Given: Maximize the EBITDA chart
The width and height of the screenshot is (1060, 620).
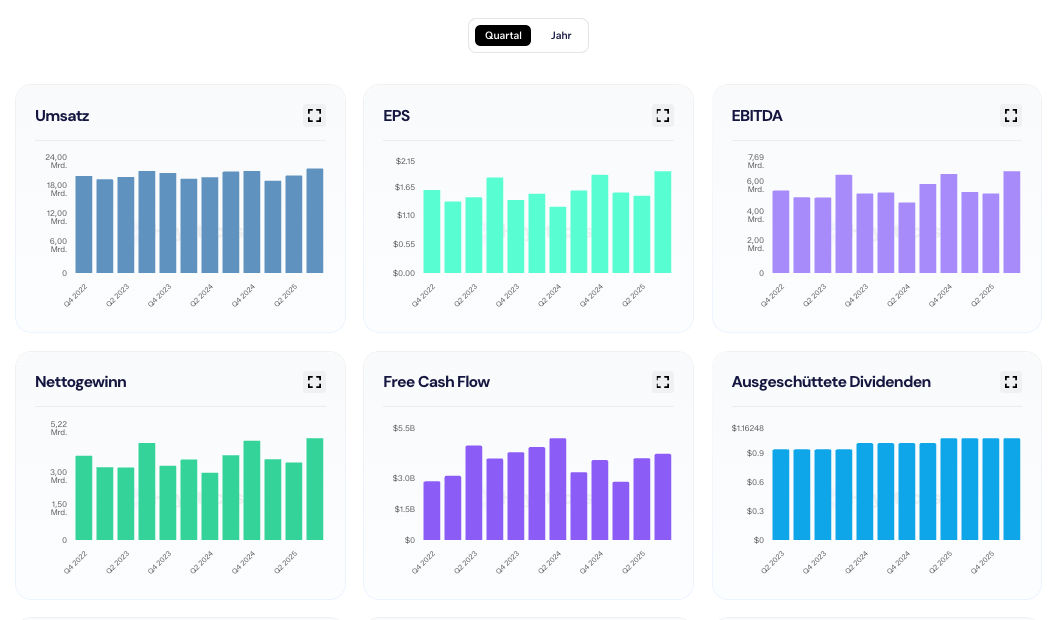Looking at the screenshot, I should tap(1011, 116).
